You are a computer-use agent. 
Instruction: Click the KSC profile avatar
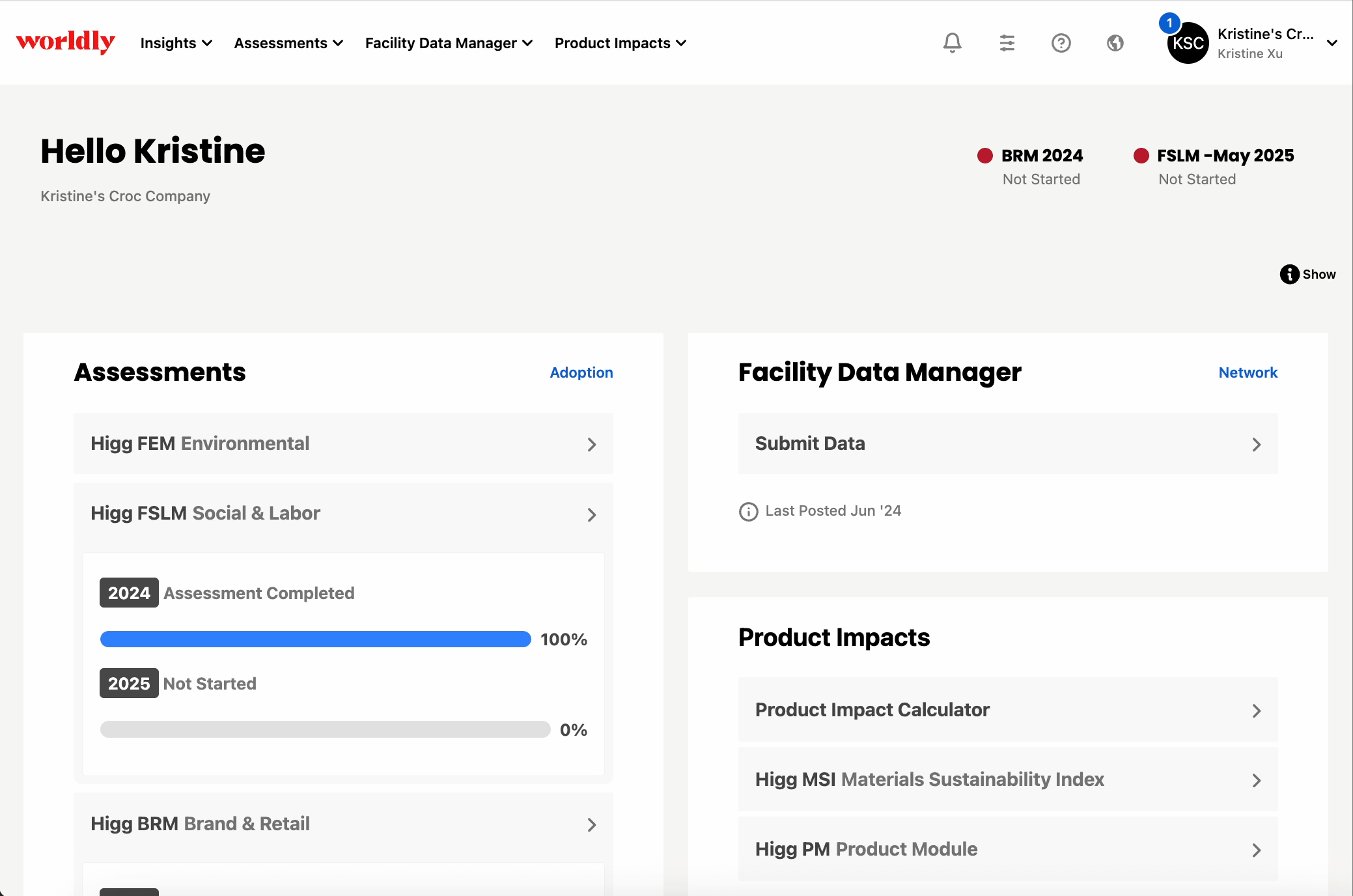[1188, 43]
